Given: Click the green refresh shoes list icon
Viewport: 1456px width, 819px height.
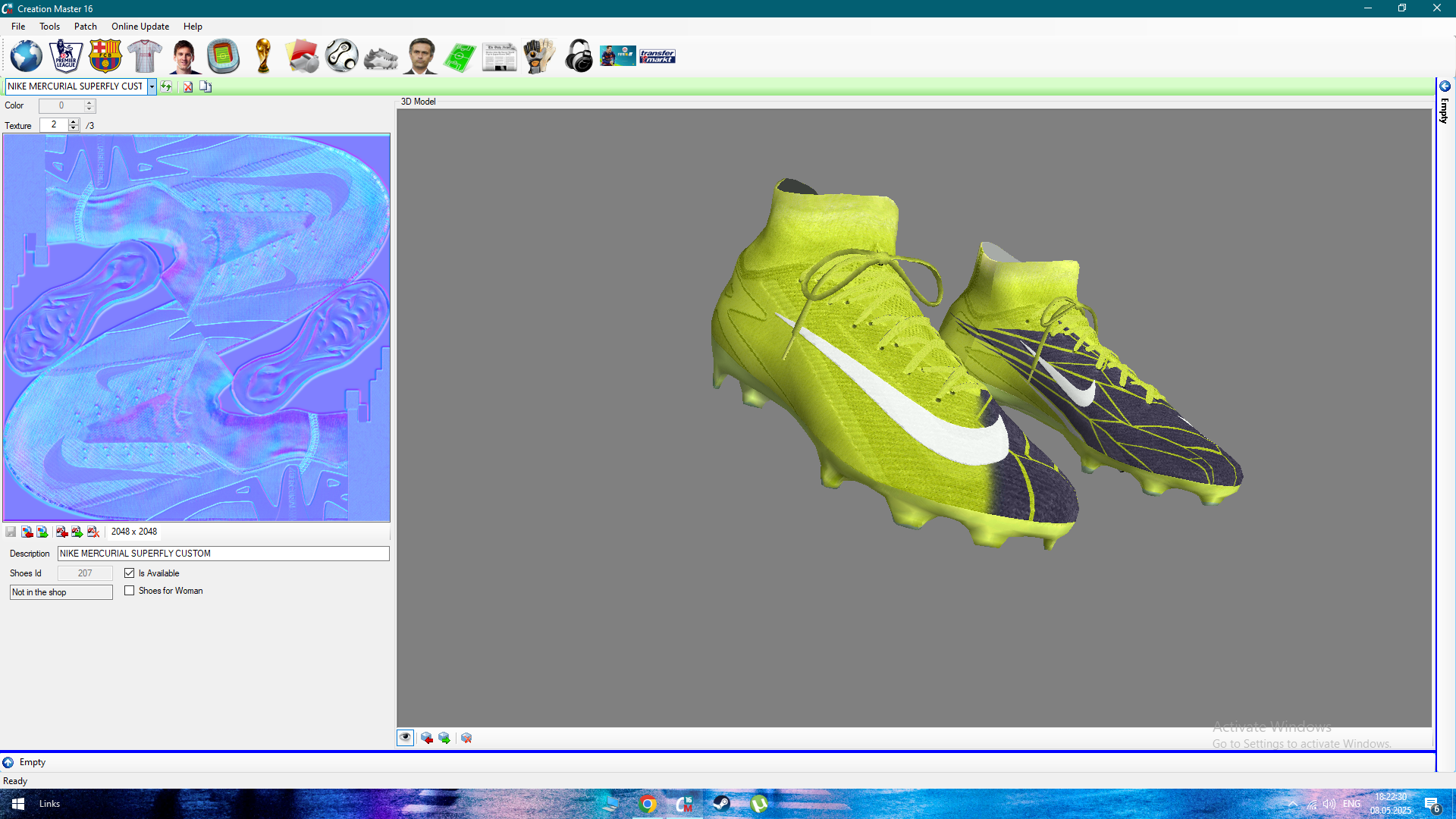Looking at the screenshot, I should (x=166, y=86).
